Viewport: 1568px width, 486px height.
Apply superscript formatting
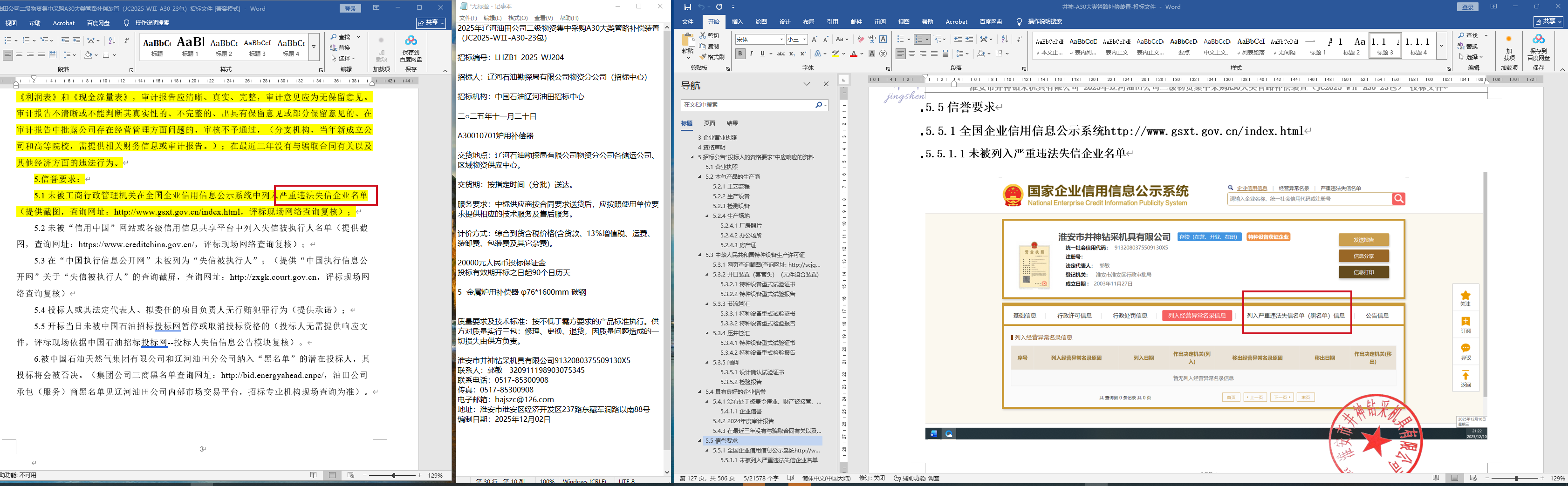[803, 54]
